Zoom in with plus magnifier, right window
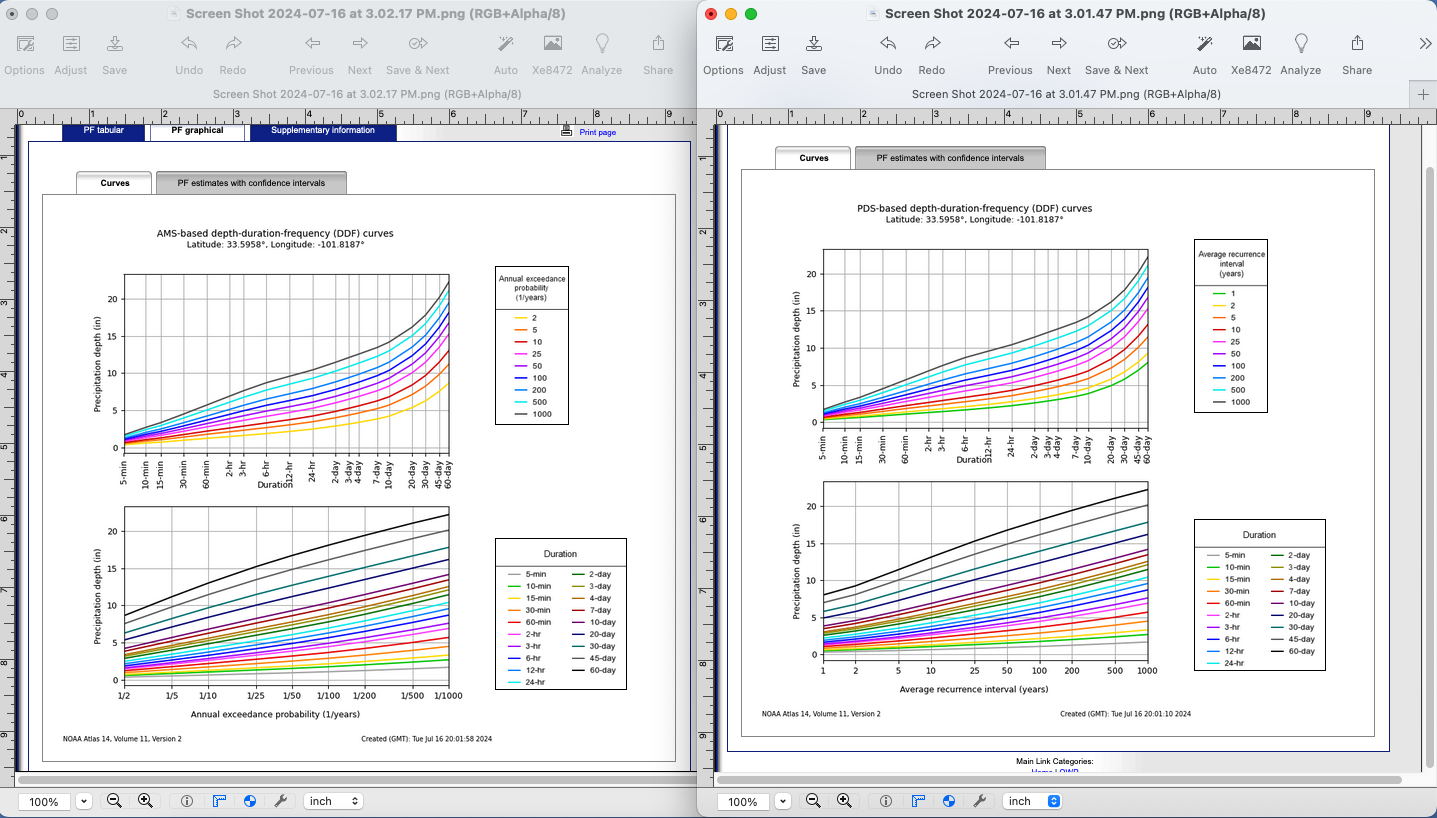 point(844,801)
